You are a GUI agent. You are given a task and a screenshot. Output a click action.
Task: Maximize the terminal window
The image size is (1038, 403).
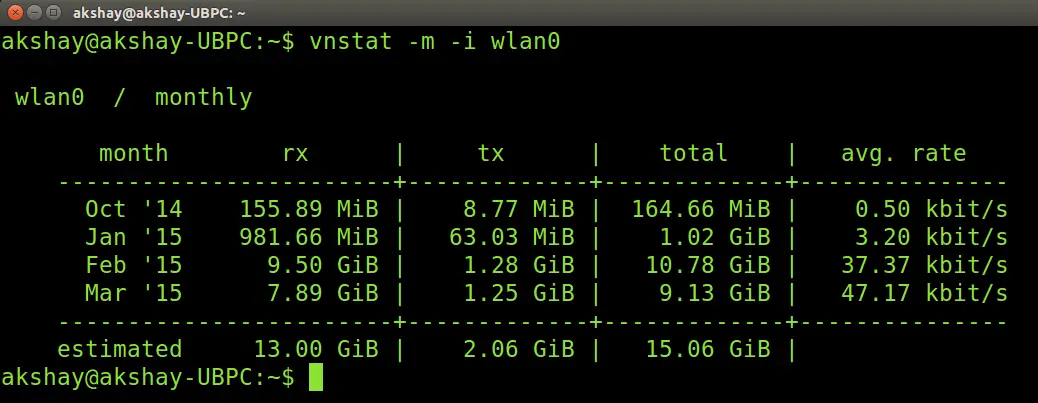pos(53,13)
